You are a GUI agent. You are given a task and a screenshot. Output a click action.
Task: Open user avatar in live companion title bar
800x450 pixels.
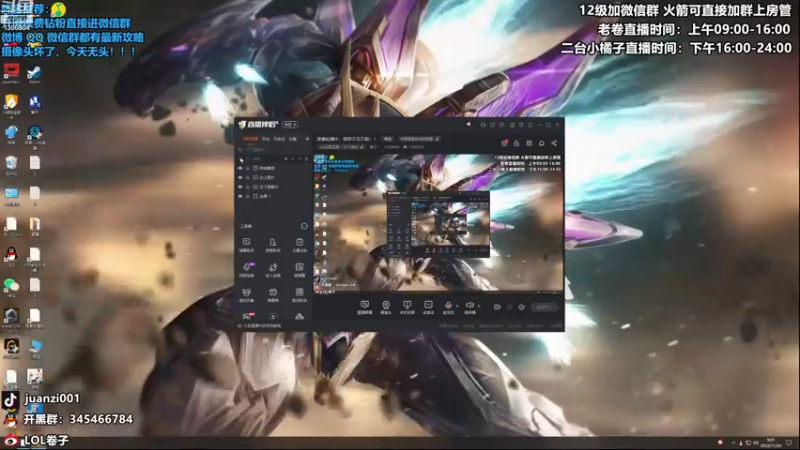point(469,124)
